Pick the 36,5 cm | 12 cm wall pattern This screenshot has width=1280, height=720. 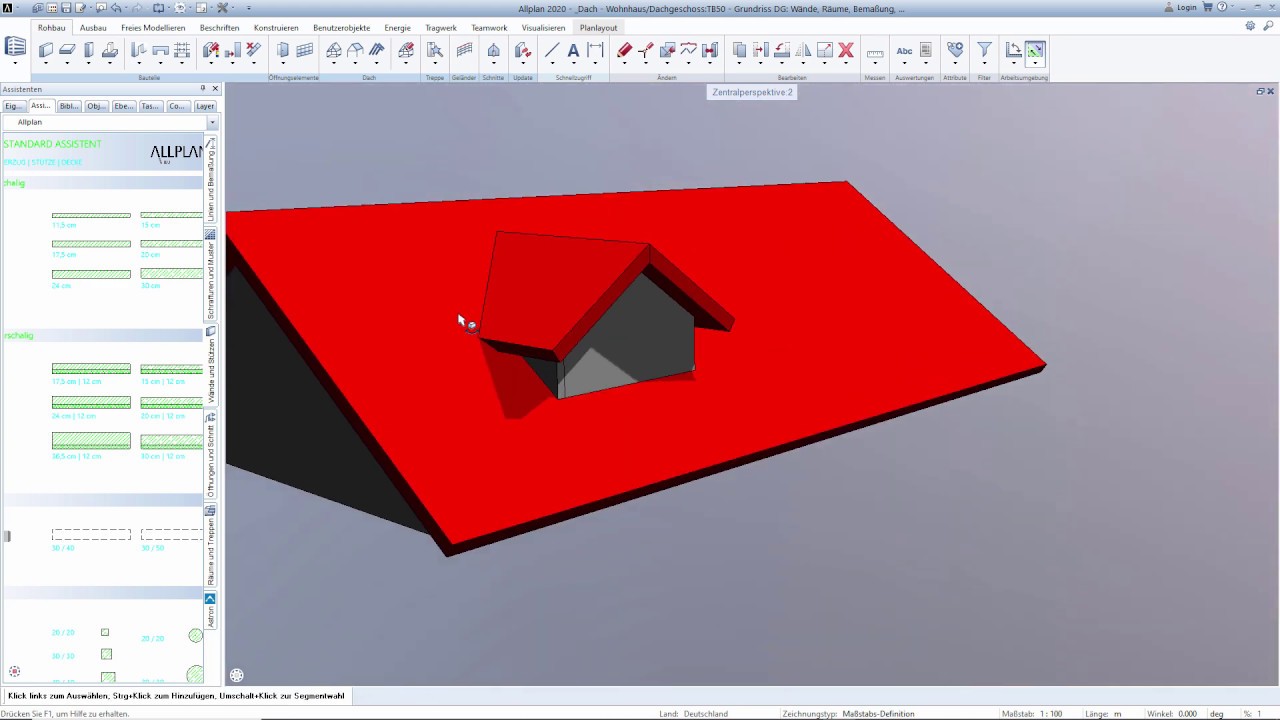91,441
